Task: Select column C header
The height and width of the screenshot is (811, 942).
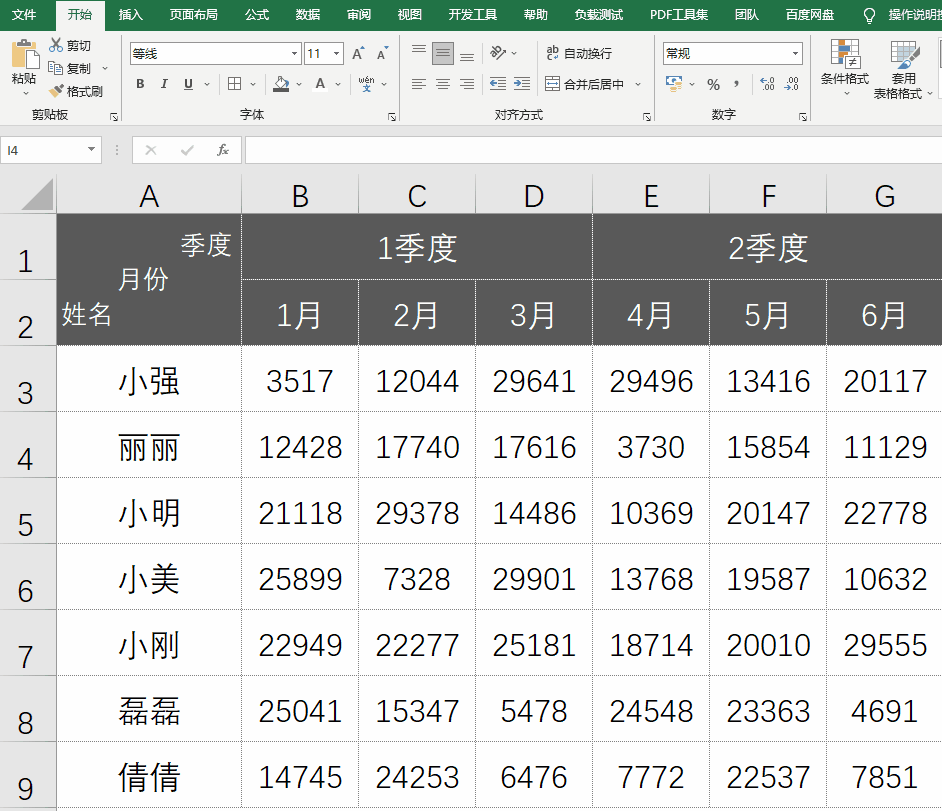Action: click(x=417, y=194)
